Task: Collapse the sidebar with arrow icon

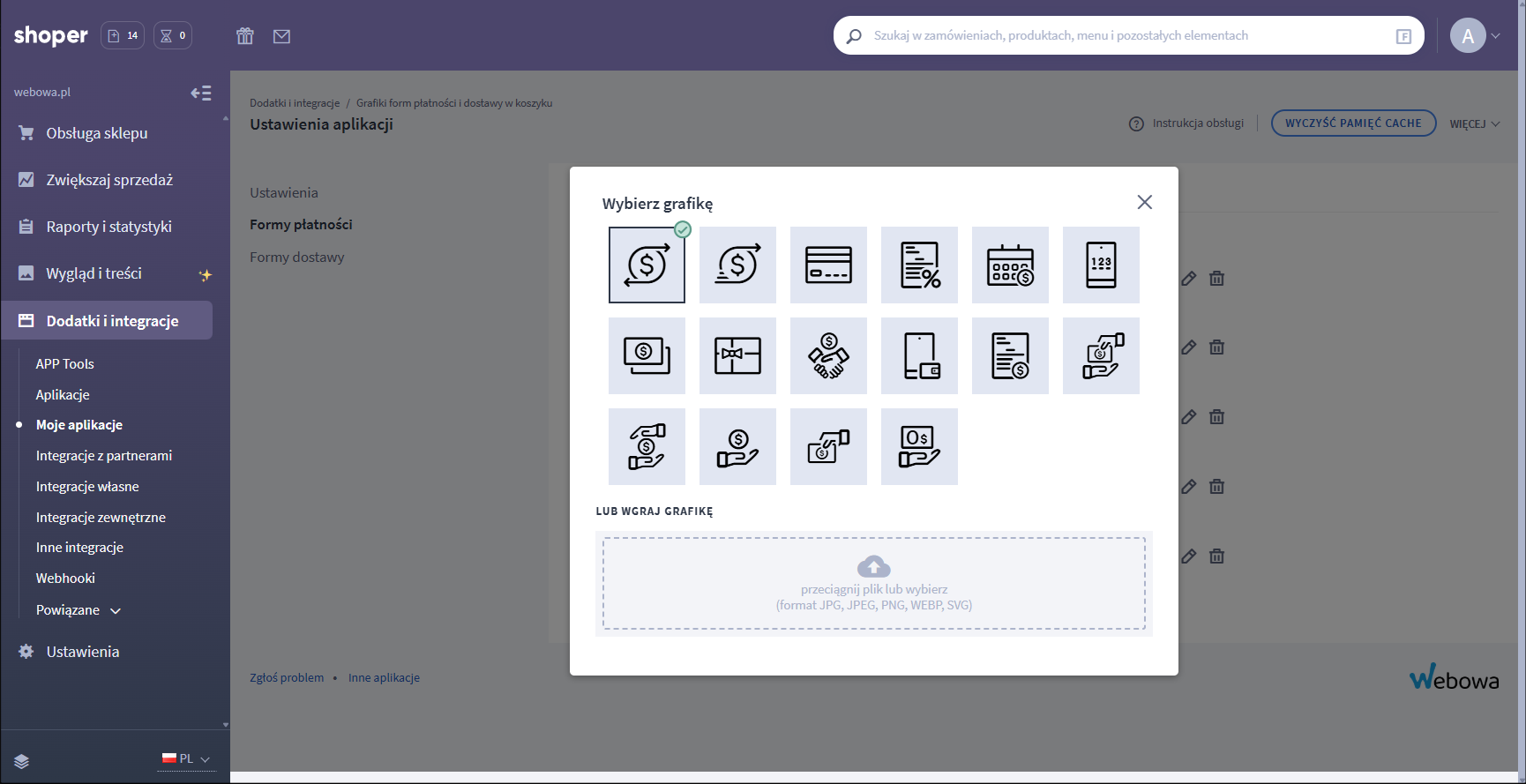Action: (201, 93)
